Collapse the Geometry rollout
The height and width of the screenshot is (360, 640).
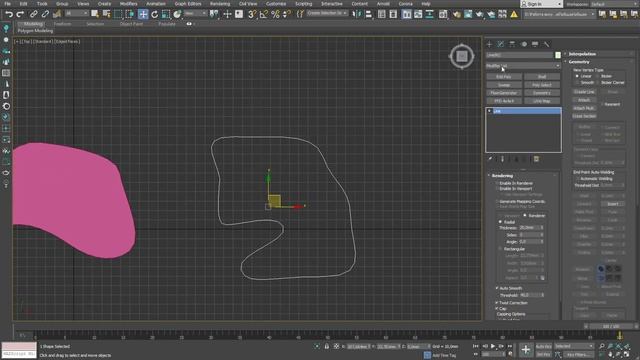pos(579,62)
